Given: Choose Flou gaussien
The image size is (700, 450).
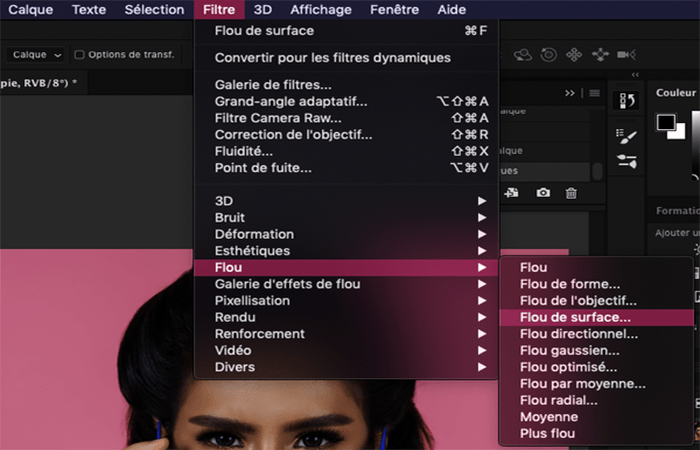Looking at the screenshot, I should point(596,350).
